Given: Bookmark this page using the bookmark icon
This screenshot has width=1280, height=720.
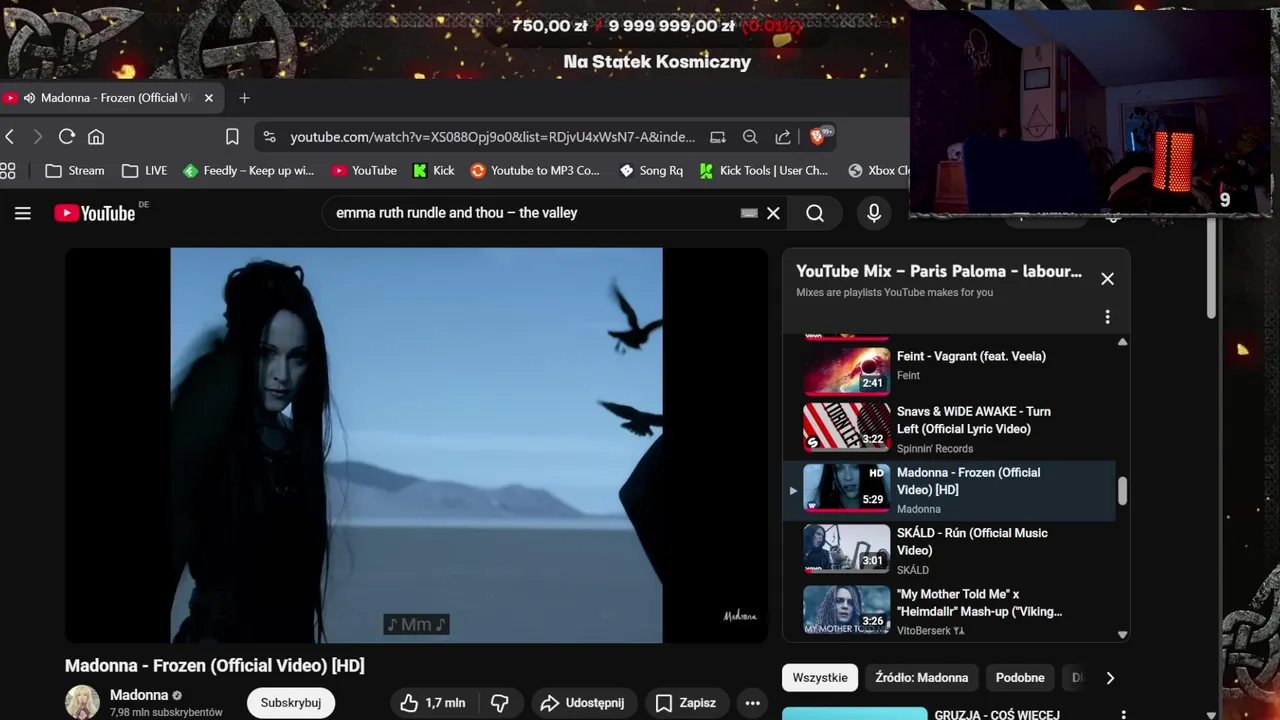Looking at the screenshot, I should point(232,137).
